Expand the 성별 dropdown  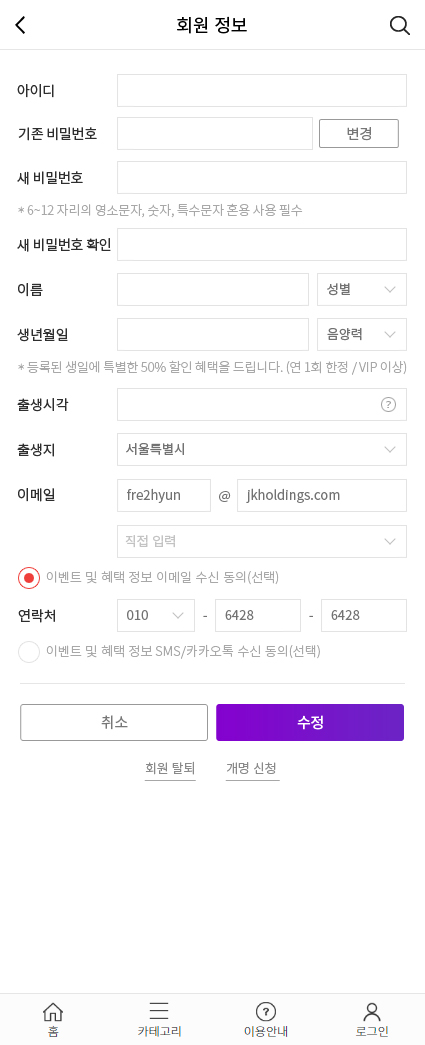click(362, 289)
